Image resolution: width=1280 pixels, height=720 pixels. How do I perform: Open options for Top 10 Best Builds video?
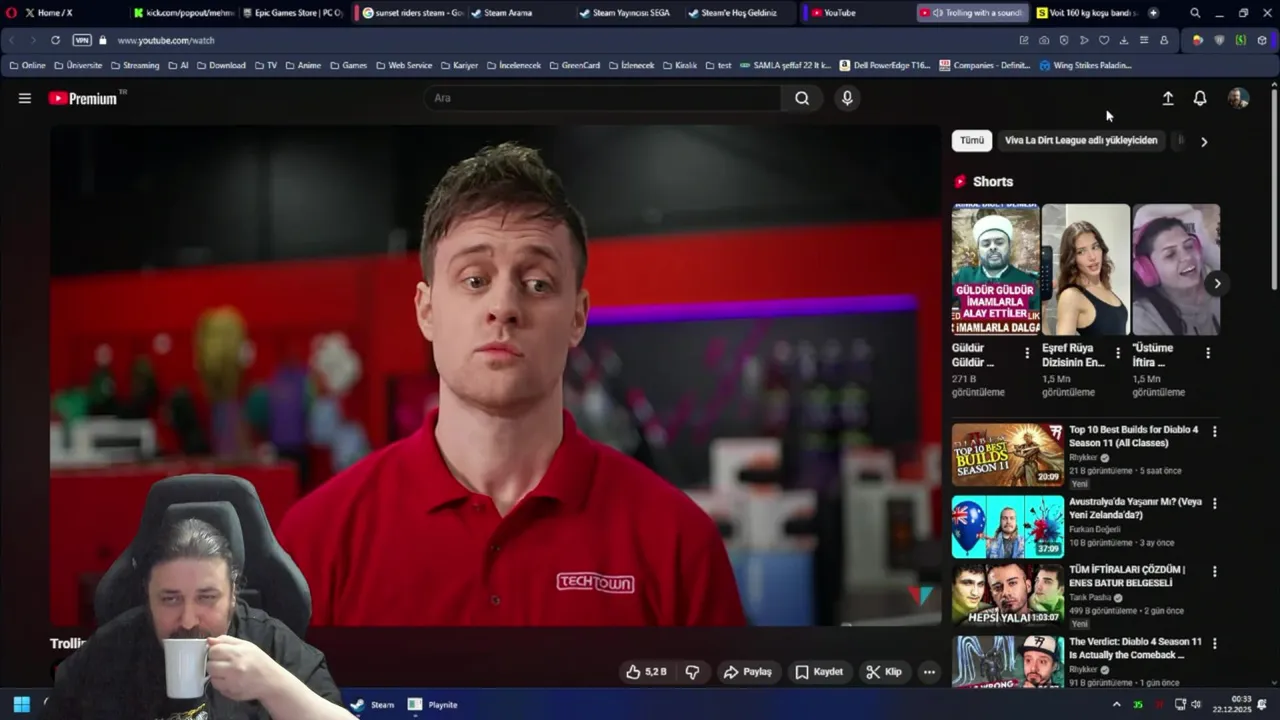click(1215, 432)
